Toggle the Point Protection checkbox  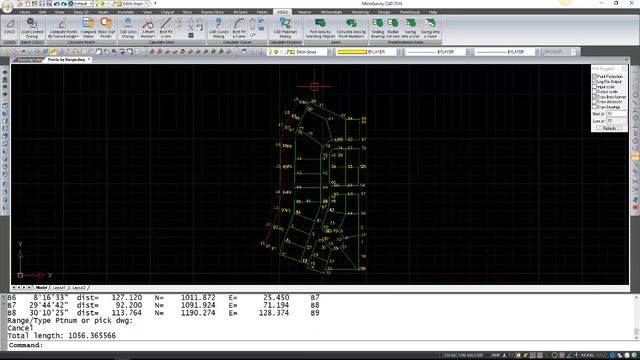[594, 76]
